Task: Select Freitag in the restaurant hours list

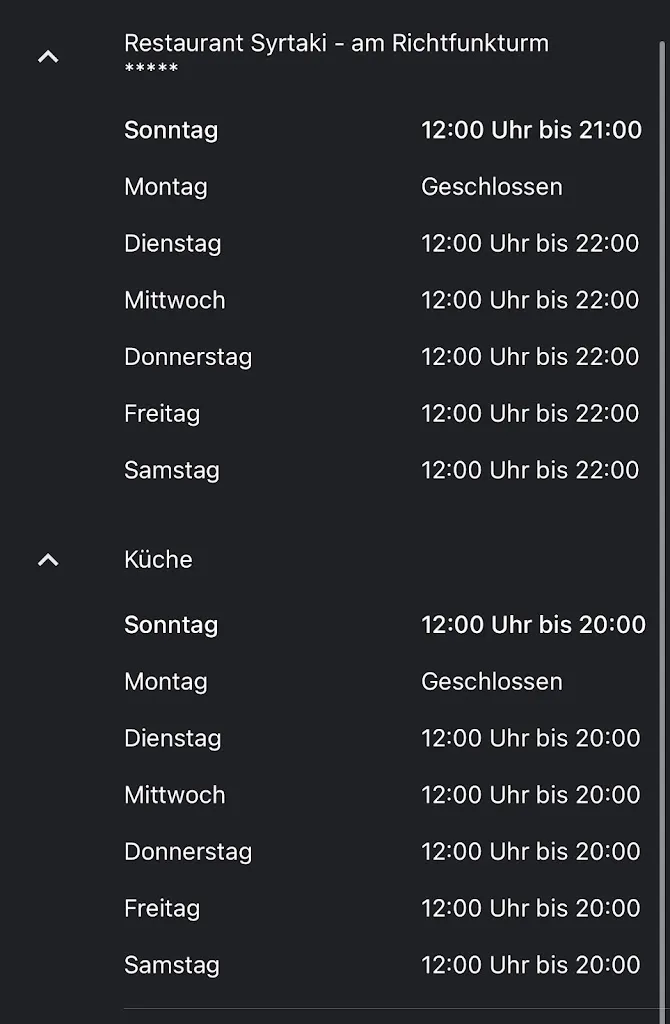Action: tap(162, 414)
